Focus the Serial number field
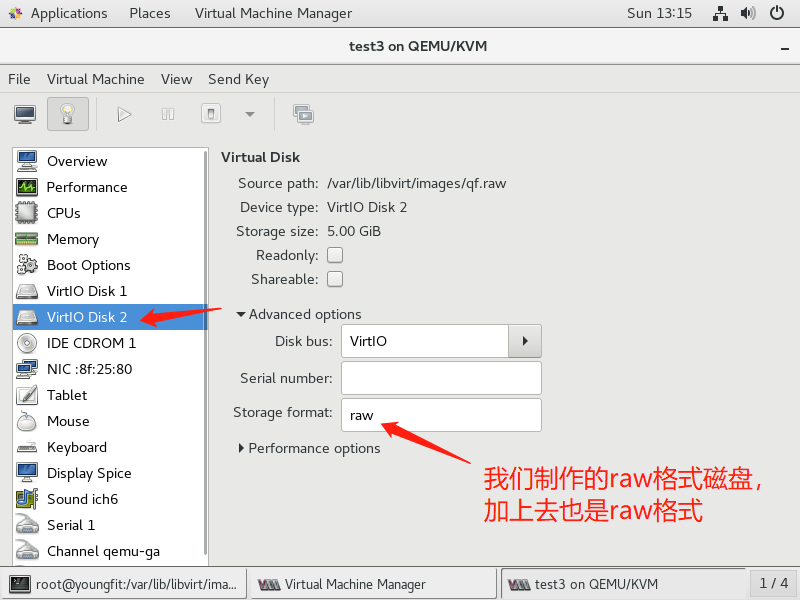The height and width of the screenshot is (600, 800). pos(441,378)
